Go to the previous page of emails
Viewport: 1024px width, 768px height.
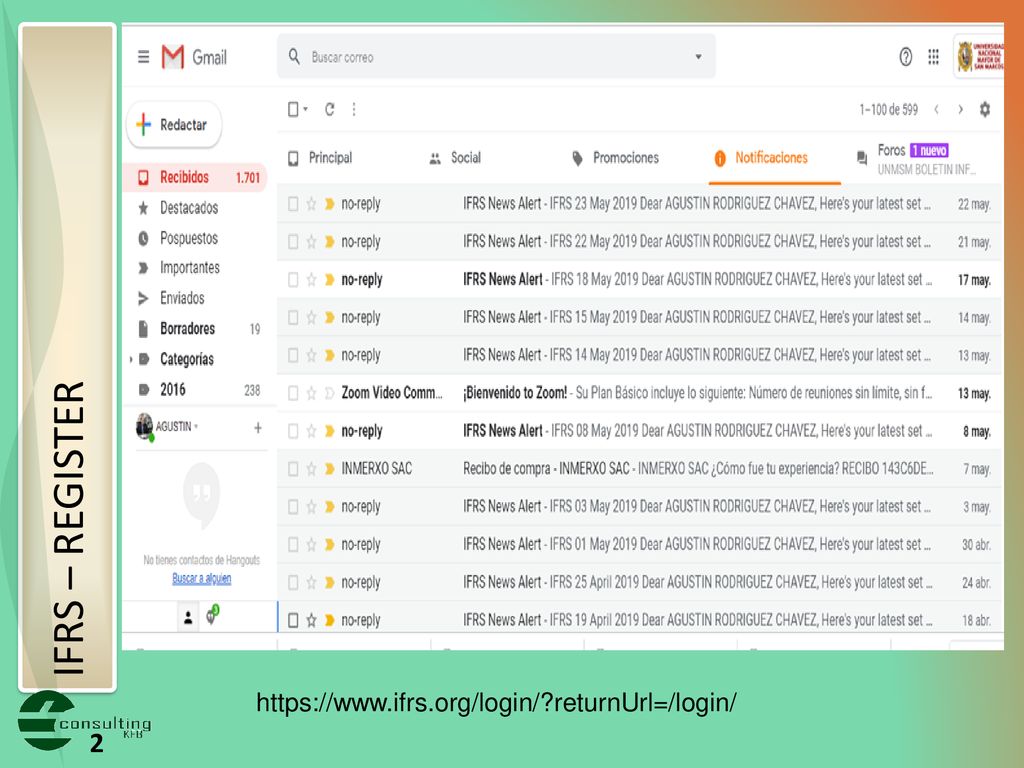click(936, 109)
